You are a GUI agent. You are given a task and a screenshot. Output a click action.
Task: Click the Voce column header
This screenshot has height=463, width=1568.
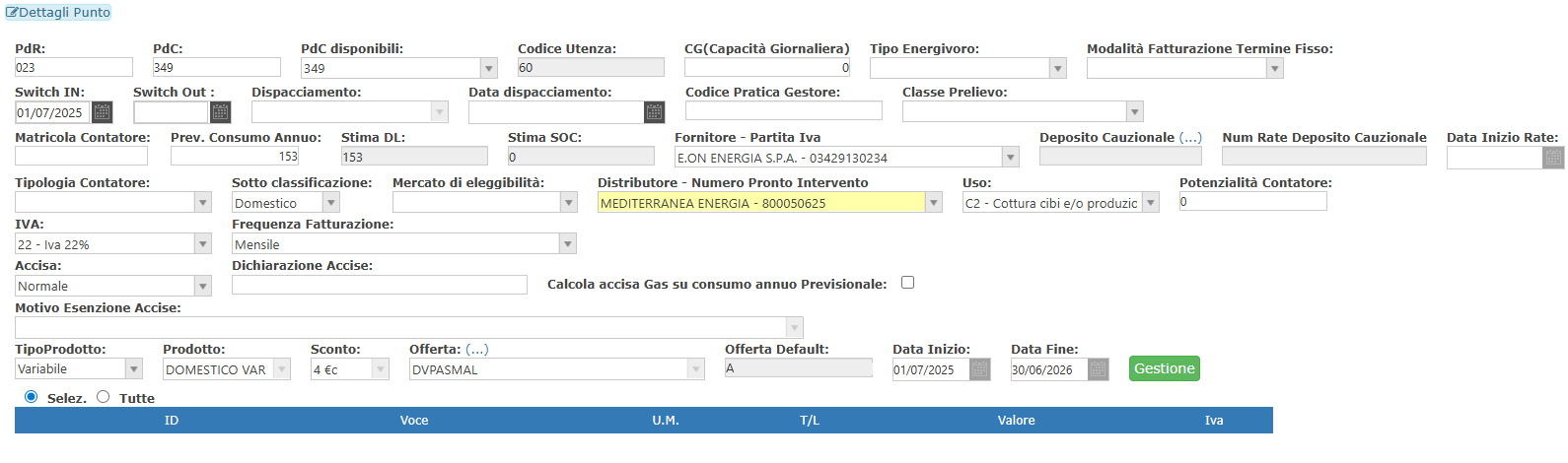pos(414,420)
